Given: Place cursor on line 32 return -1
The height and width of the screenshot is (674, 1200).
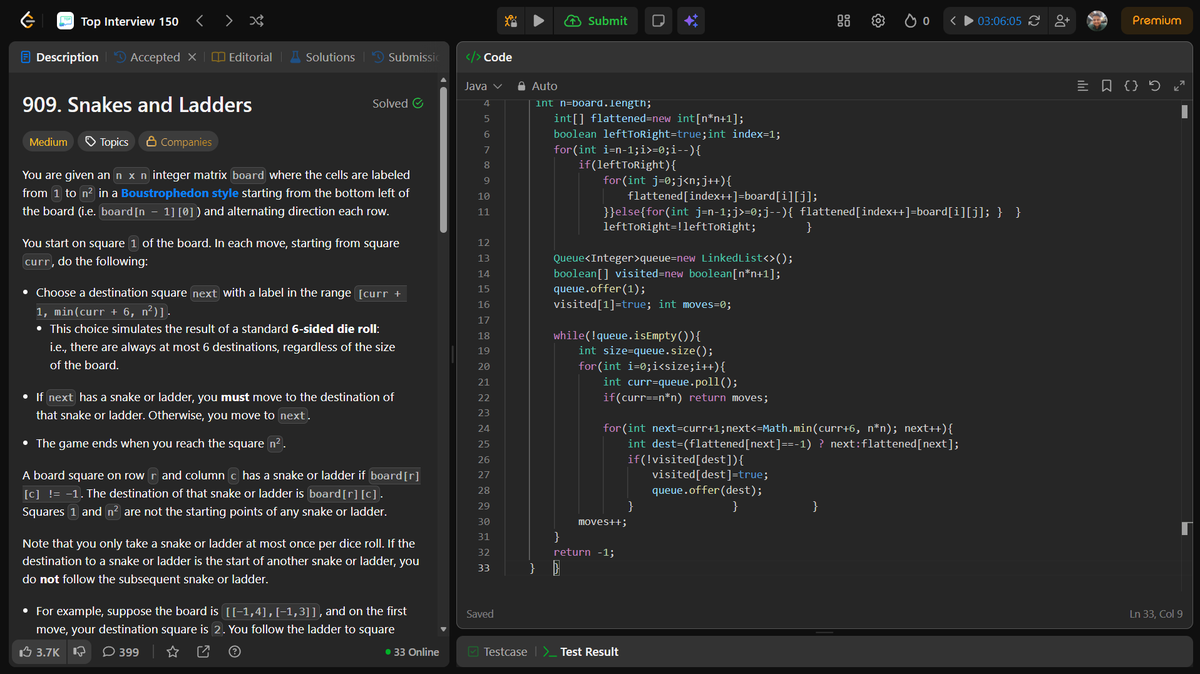Looking at the screenshot, I should click(584, 552).
